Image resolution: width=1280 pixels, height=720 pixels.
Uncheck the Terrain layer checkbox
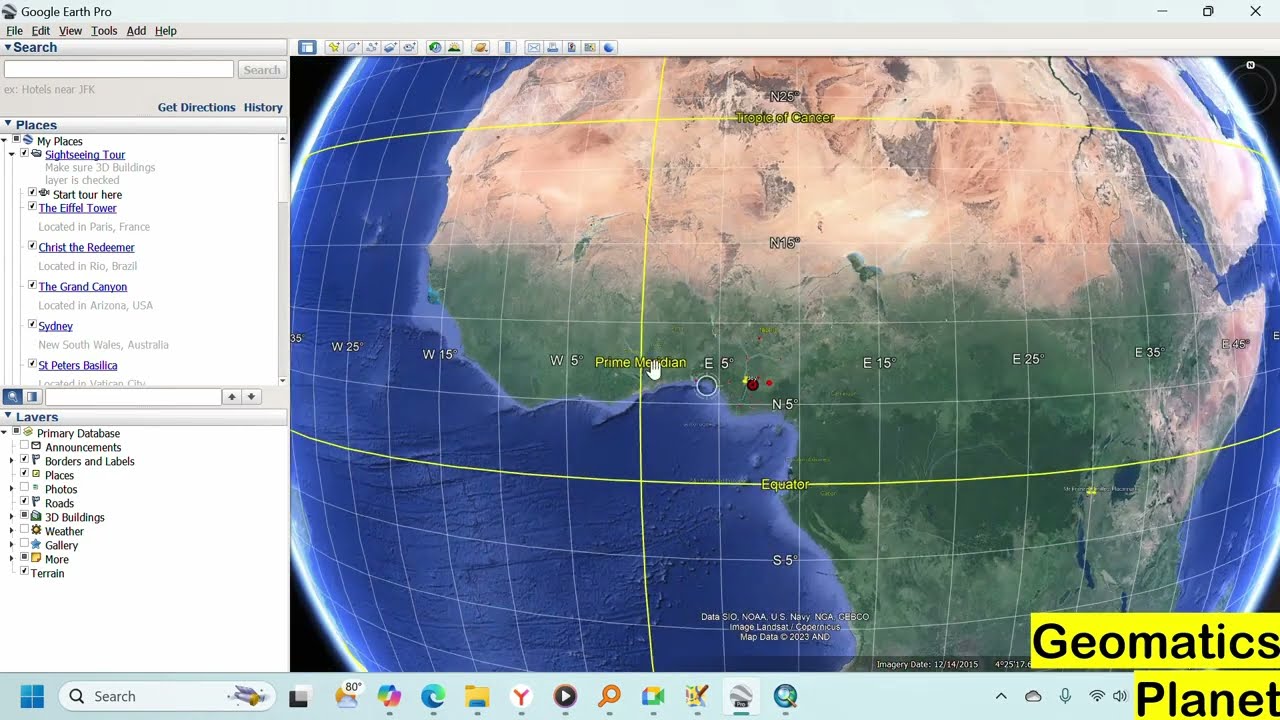coord(25,573)
